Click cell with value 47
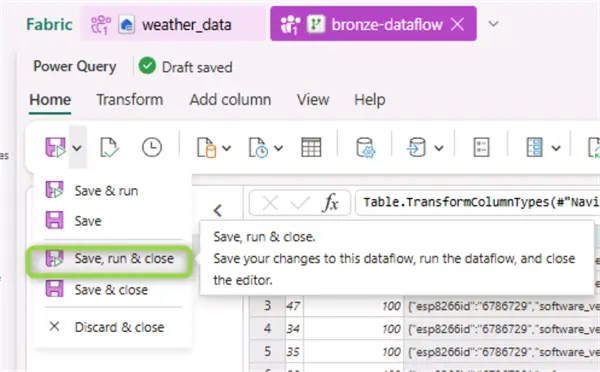 294,306
